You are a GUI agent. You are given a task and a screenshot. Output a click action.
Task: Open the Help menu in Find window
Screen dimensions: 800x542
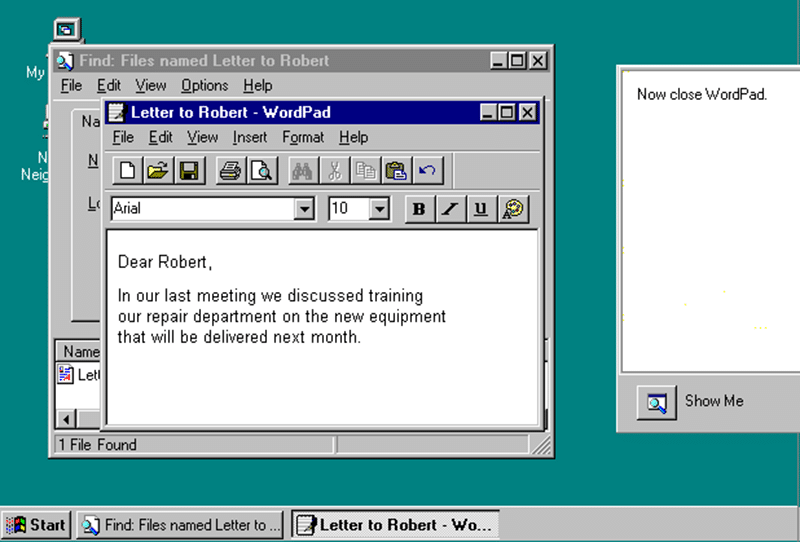257,85
